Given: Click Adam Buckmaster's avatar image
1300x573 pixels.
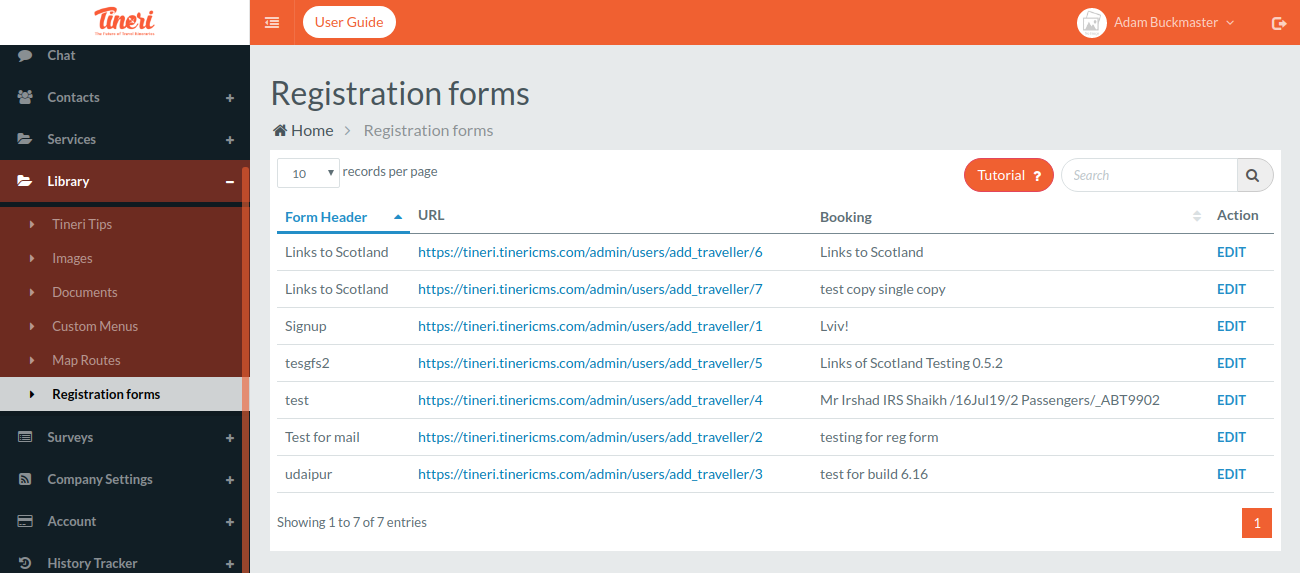Looking at the screenshot, I should (x=1092, y=23).
